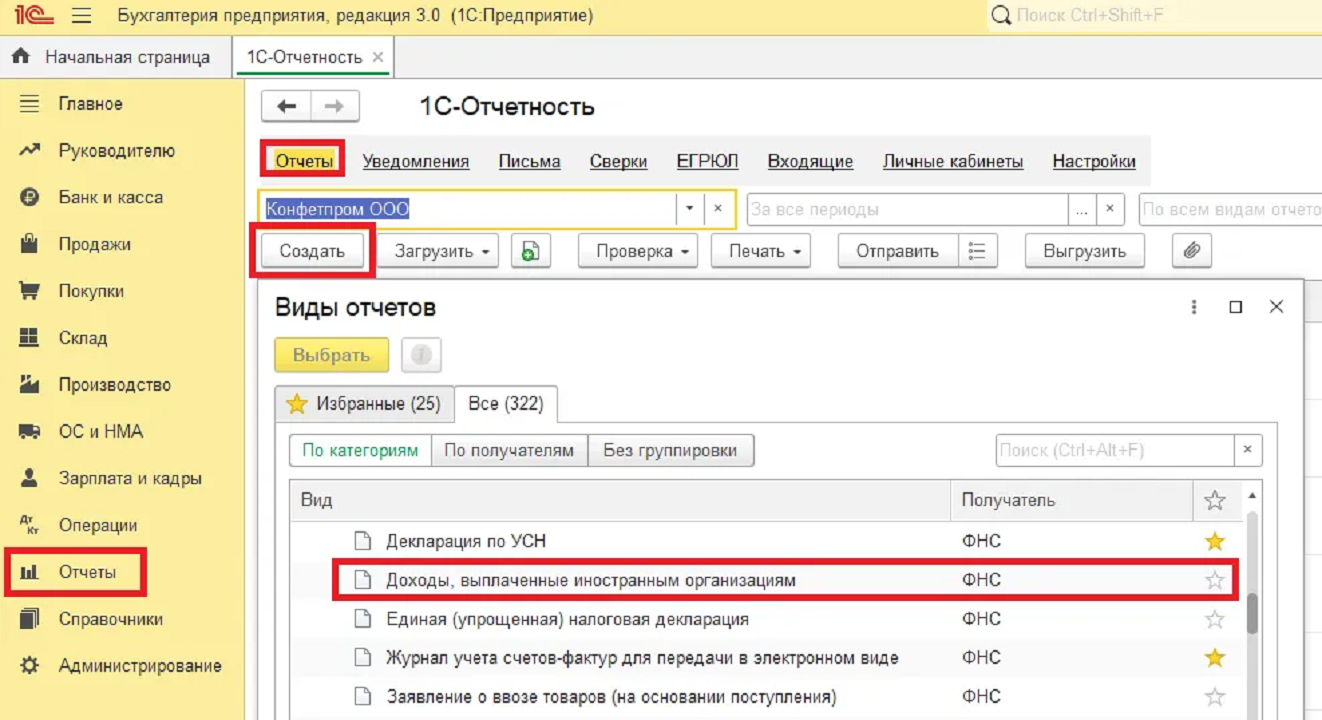Clear the За все периоды field
1322x720 pixels.
pyautogui.click(x=1110, y=210)
